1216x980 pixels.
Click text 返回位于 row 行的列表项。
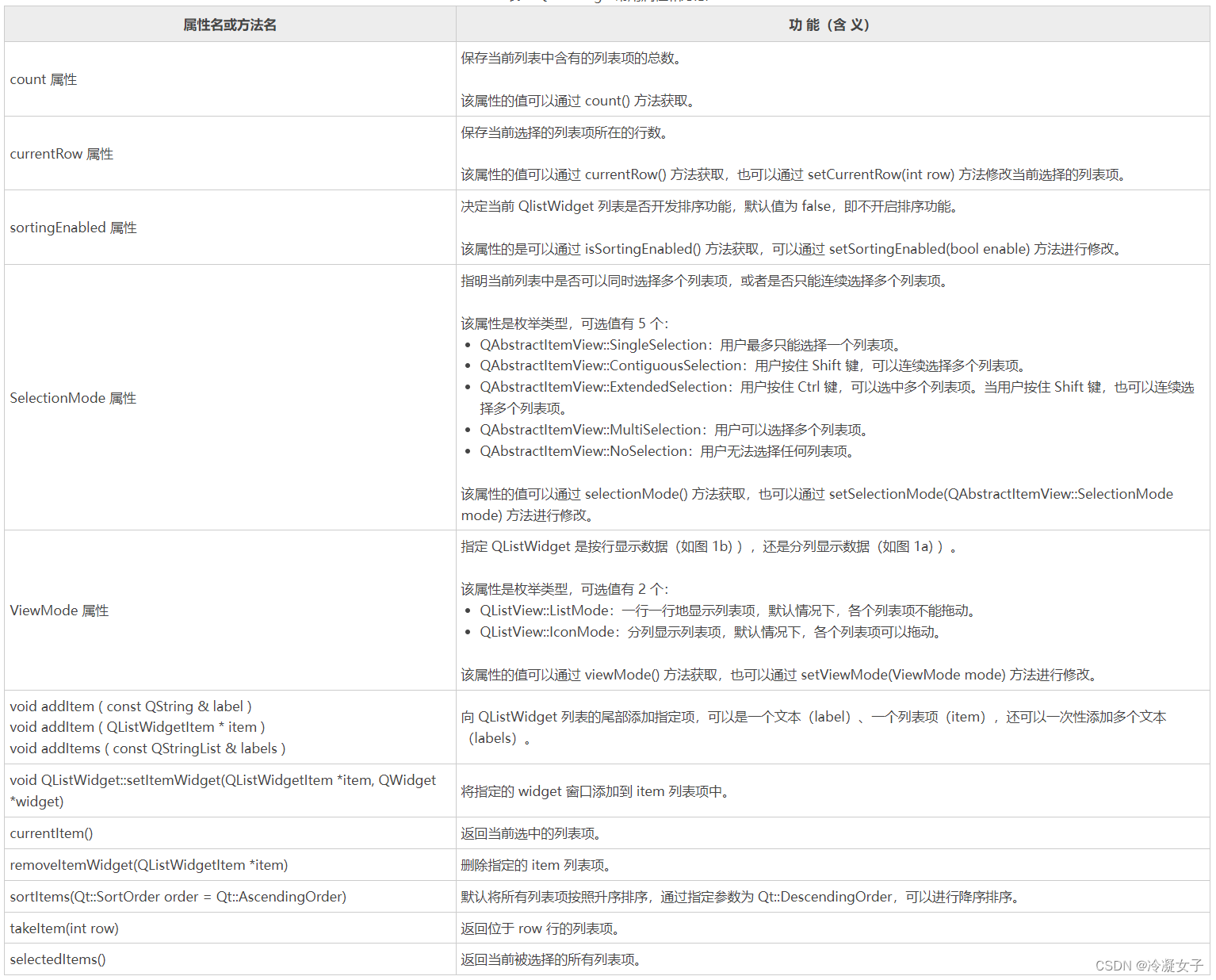tap(542, 928)
